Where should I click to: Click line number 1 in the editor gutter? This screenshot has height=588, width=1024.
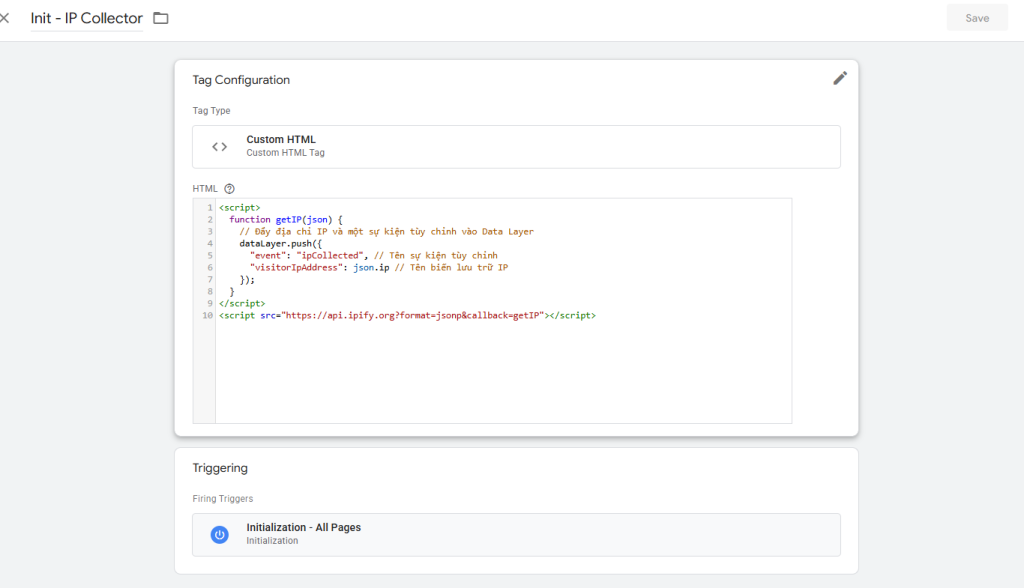coord(209,207)
